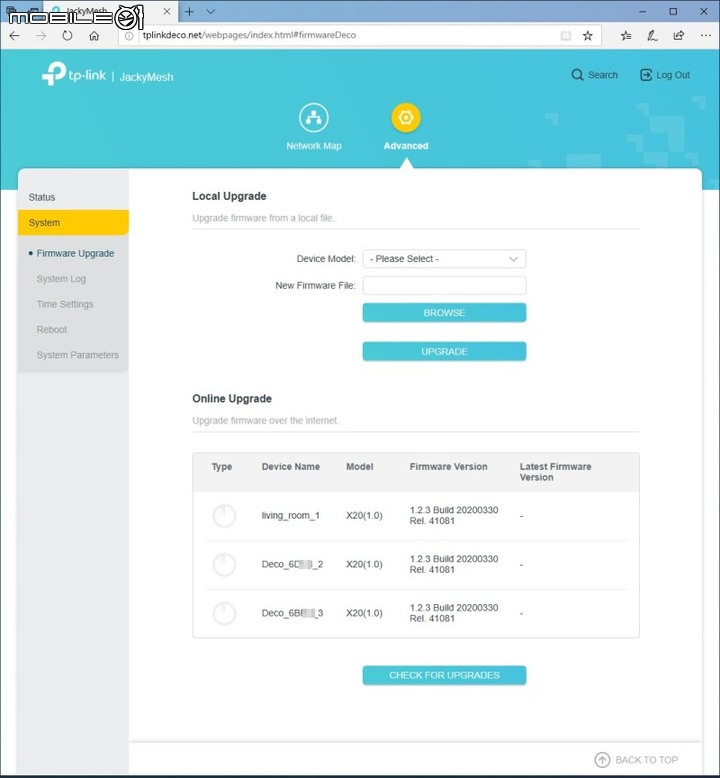
Task: Click CHECK FOR UPGRADES button
Action: tap(444, 675)
